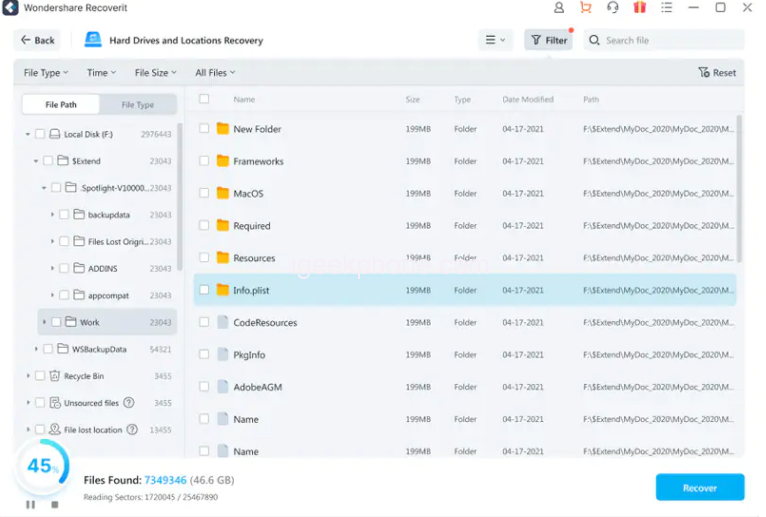Viewport: 766px width, 517px height.
Task: Click the red gift box icon
Action: pos(639,8)
